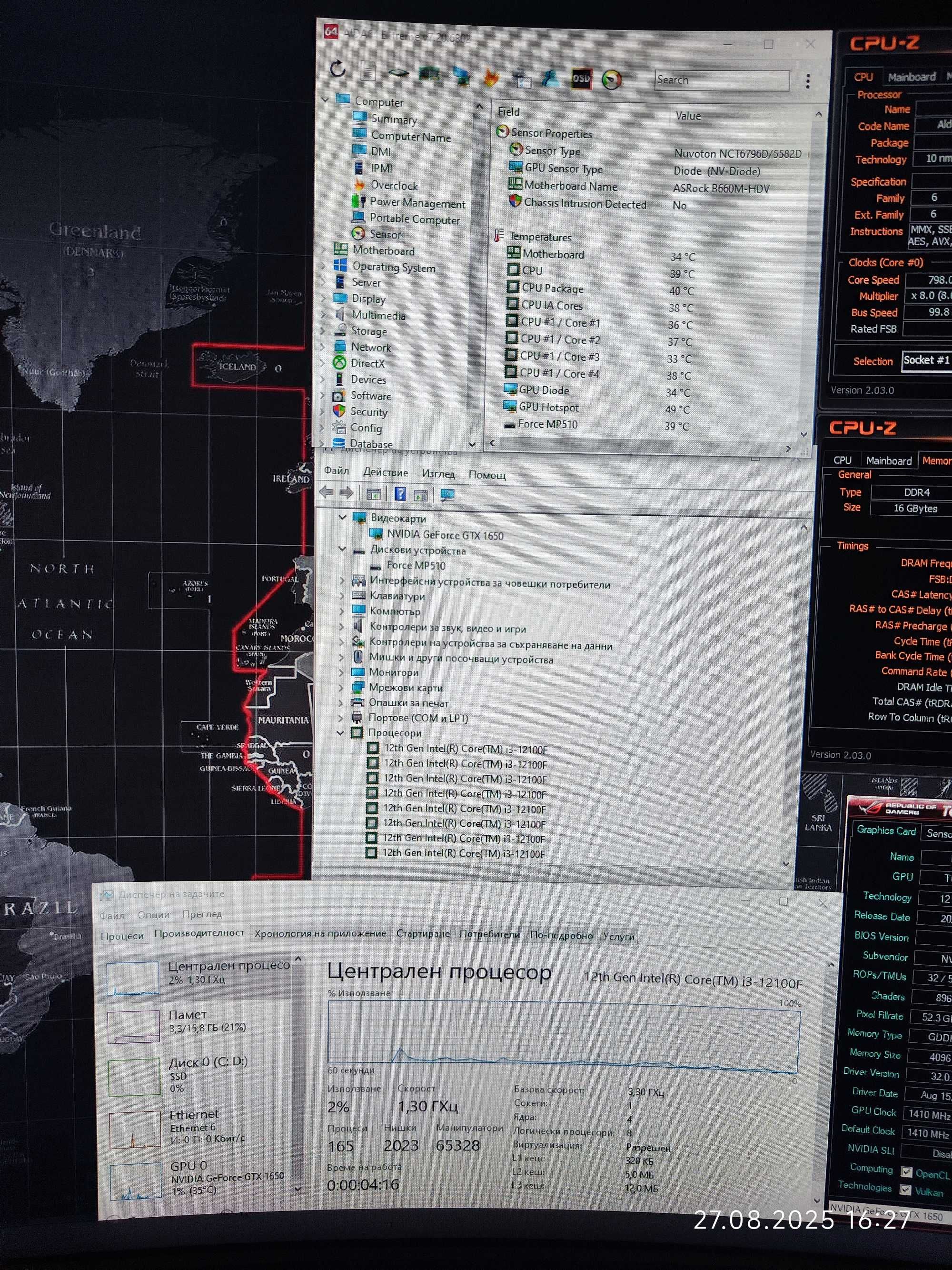Select Sensor item in AIDA64 tree
This screenshot has width=952, height=1270.
coord(385,234)
